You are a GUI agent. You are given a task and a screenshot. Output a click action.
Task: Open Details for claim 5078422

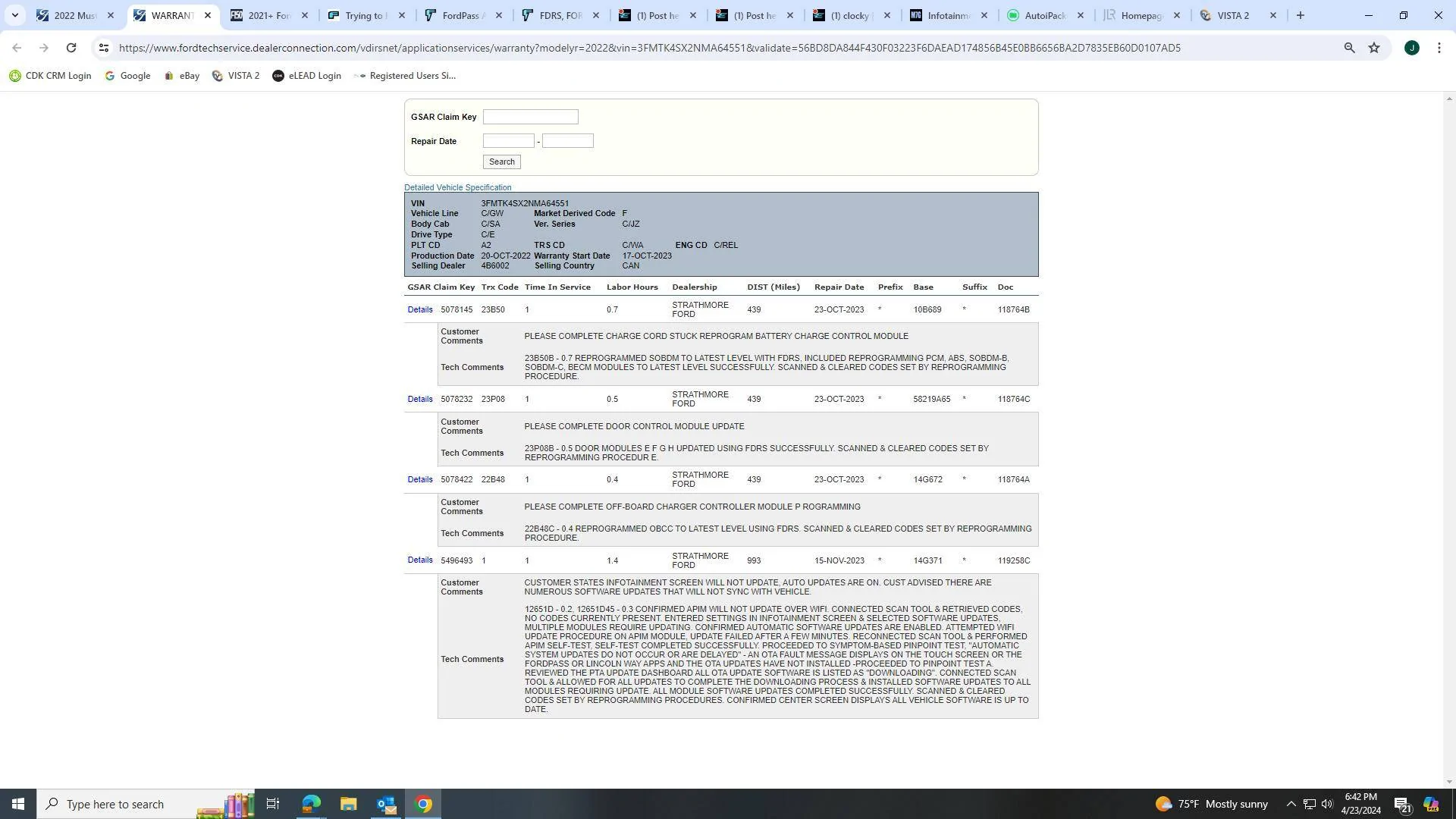(419, 479)
